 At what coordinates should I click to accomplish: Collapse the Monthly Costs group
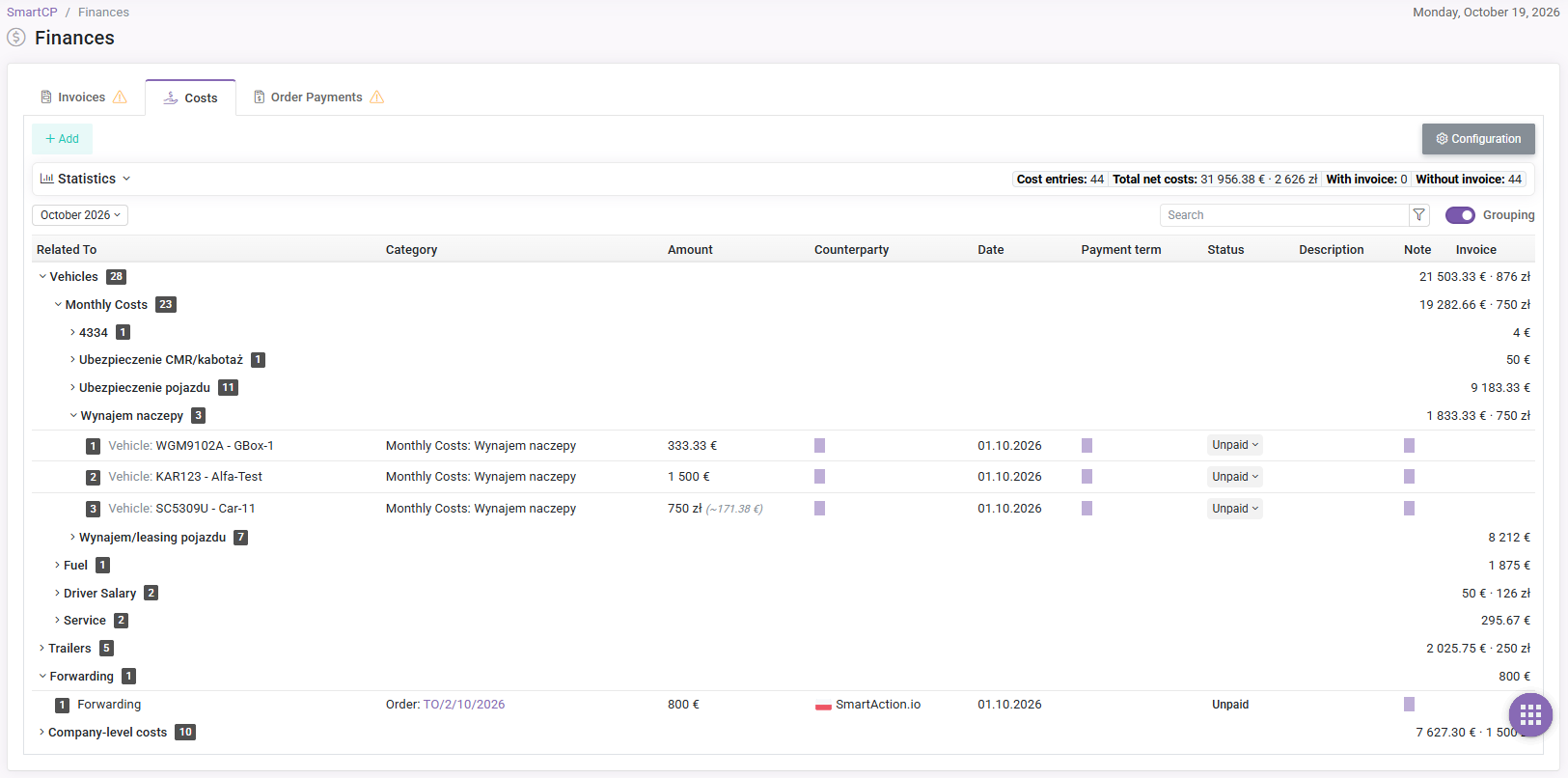[58, 305]
